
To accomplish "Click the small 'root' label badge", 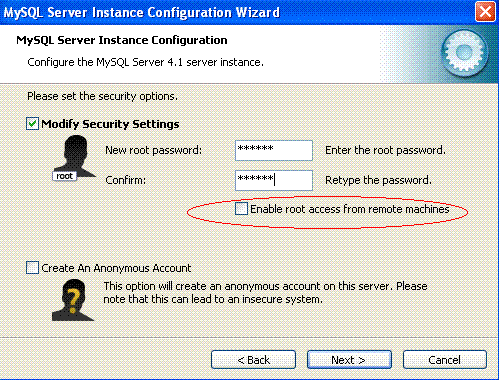I will [x=64, y=176].
